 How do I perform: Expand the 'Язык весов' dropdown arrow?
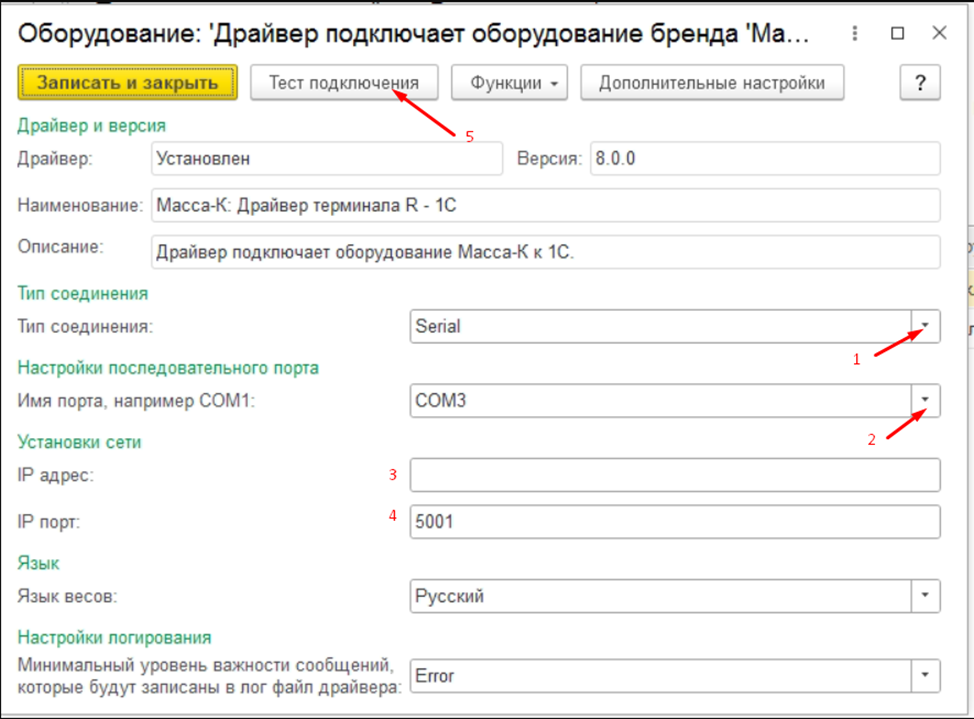(925, 596)
